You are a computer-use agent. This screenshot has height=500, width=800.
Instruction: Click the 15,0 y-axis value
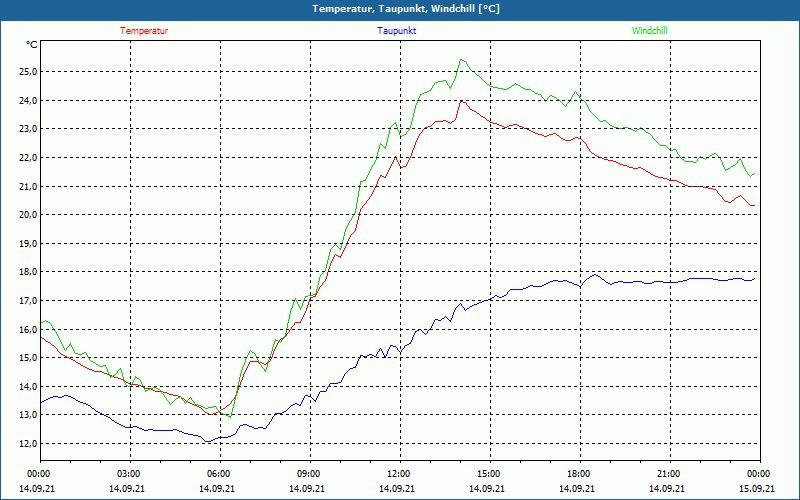coord(28,358)
